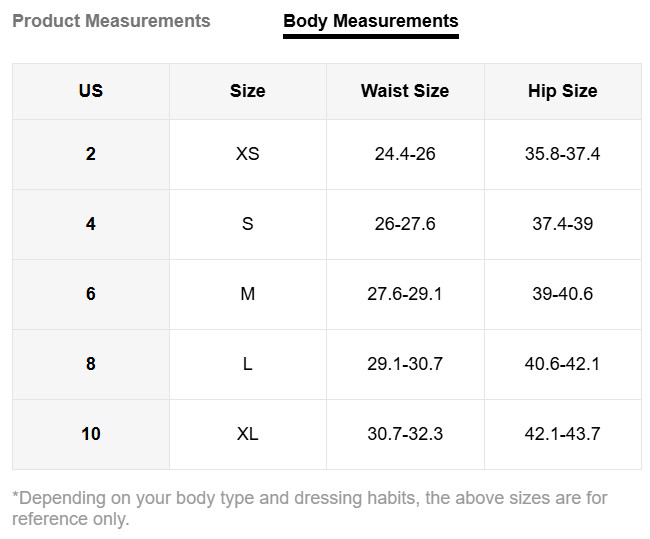Select the XL size cell
Screen dimensions: 650x539
pyautogui.click(x=247, y=434)
